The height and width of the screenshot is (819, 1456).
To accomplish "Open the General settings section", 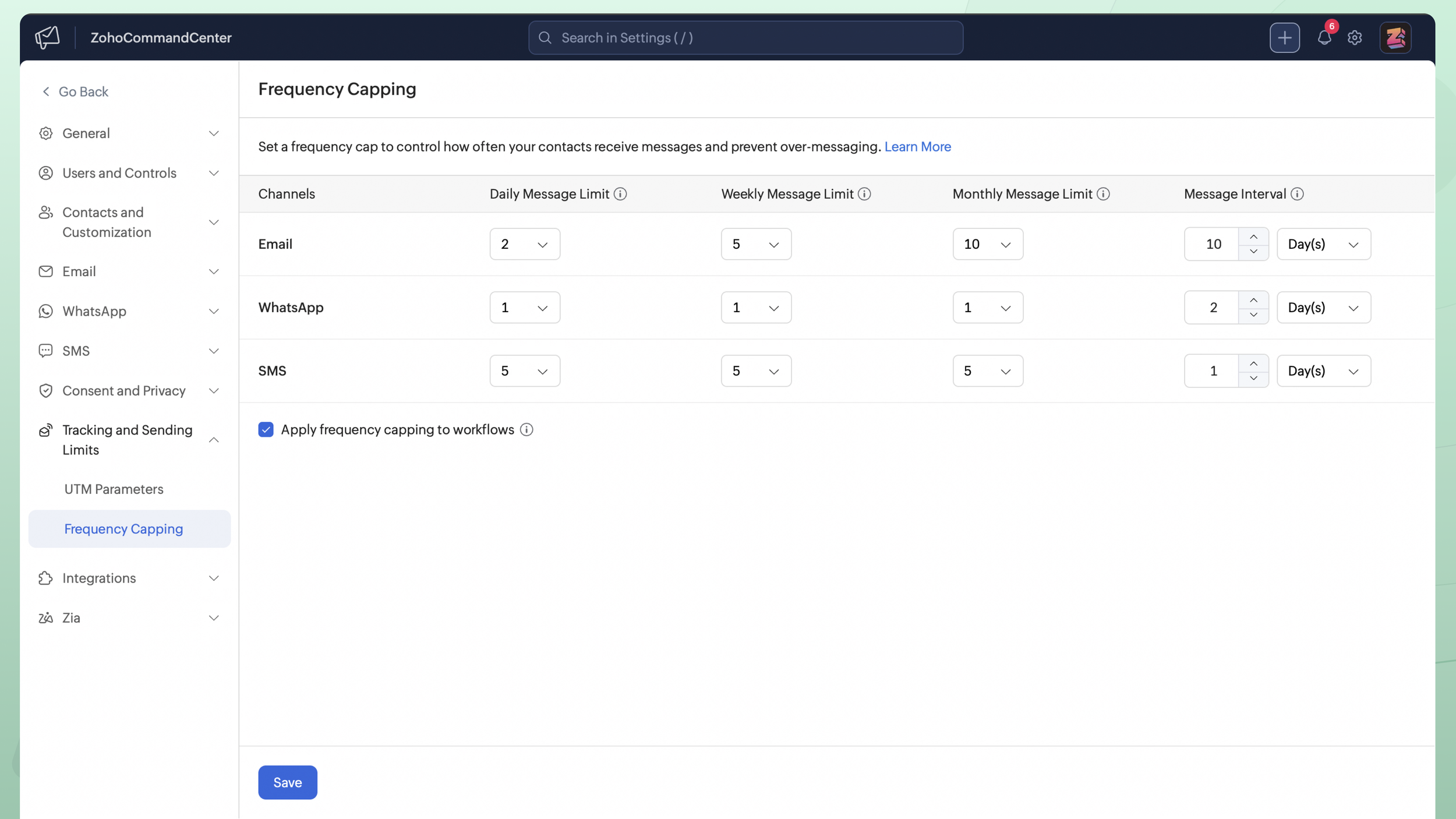I will click(x=129, y=133).
